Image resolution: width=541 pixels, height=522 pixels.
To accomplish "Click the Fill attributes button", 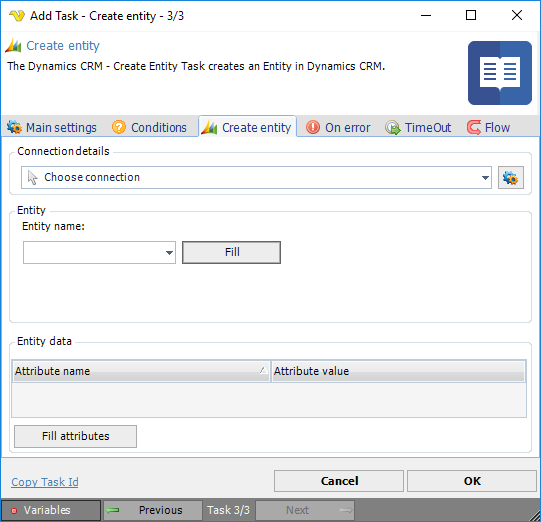I will [x=75, y=436].
